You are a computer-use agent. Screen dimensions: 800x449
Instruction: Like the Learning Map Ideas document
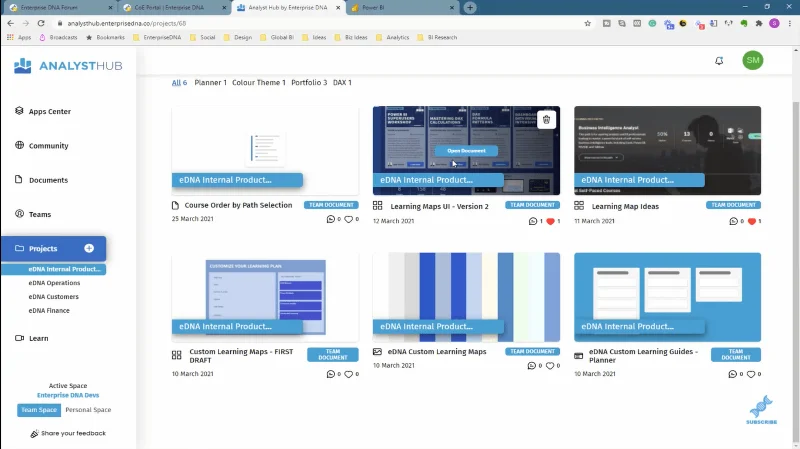click(751, 221)
